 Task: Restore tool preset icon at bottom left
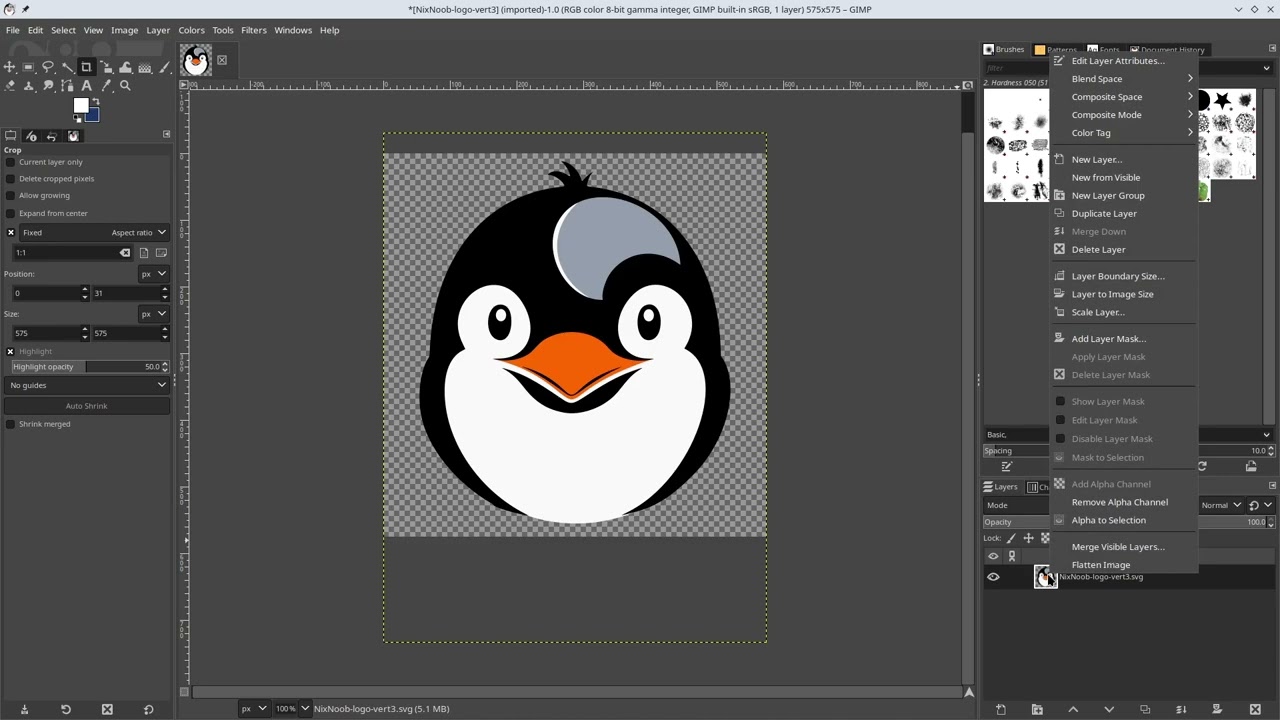66,709
